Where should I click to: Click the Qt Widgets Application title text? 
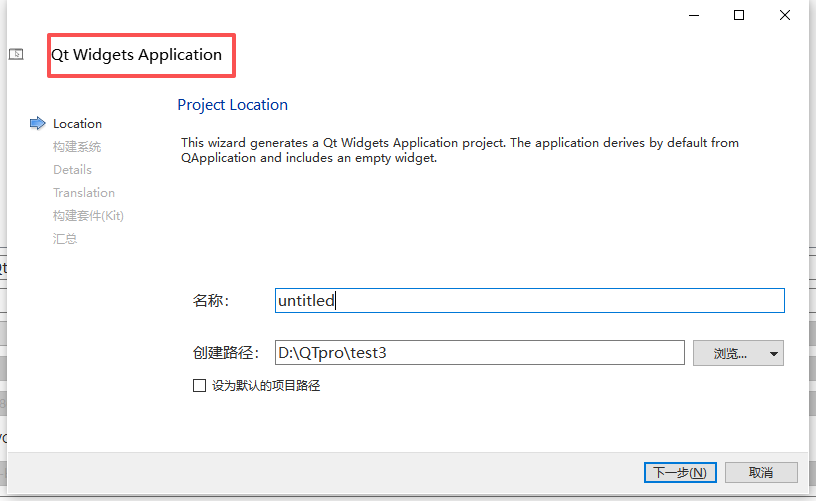[x=136, y=55]
